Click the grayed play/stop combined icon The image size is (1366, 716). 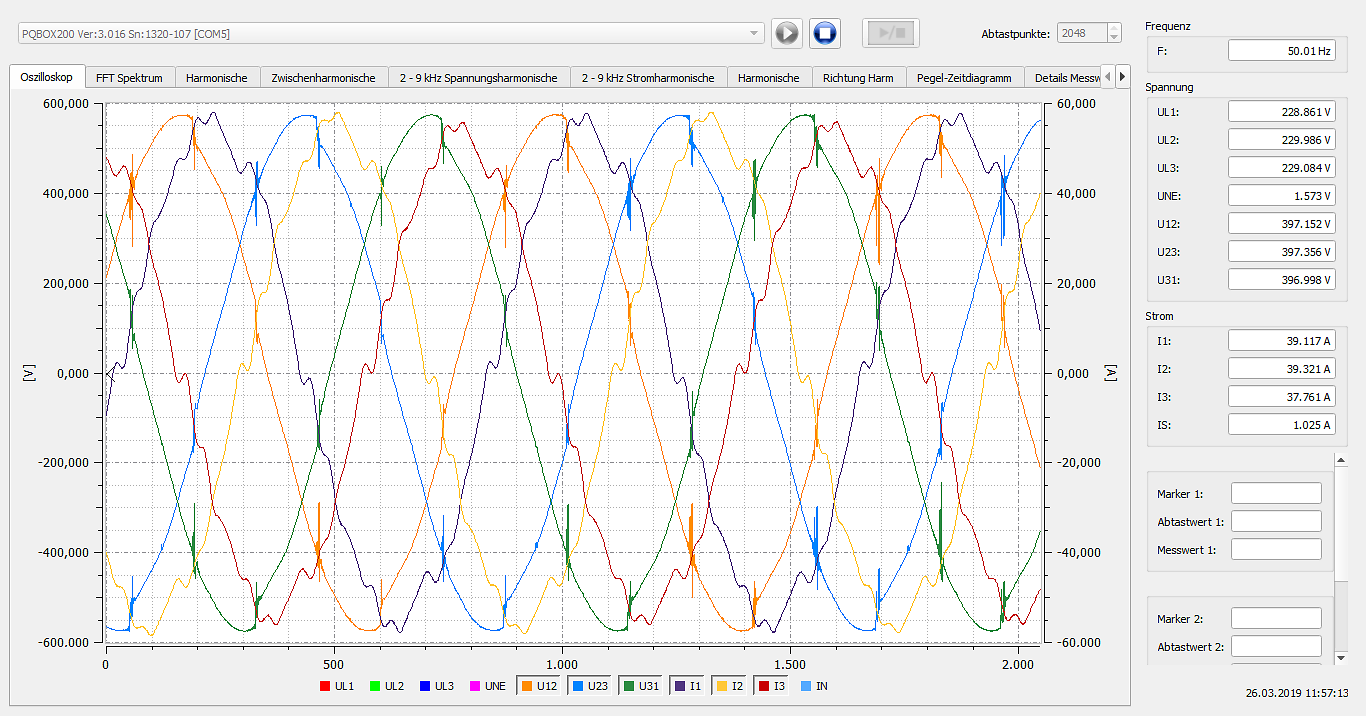tap(890, 32)
